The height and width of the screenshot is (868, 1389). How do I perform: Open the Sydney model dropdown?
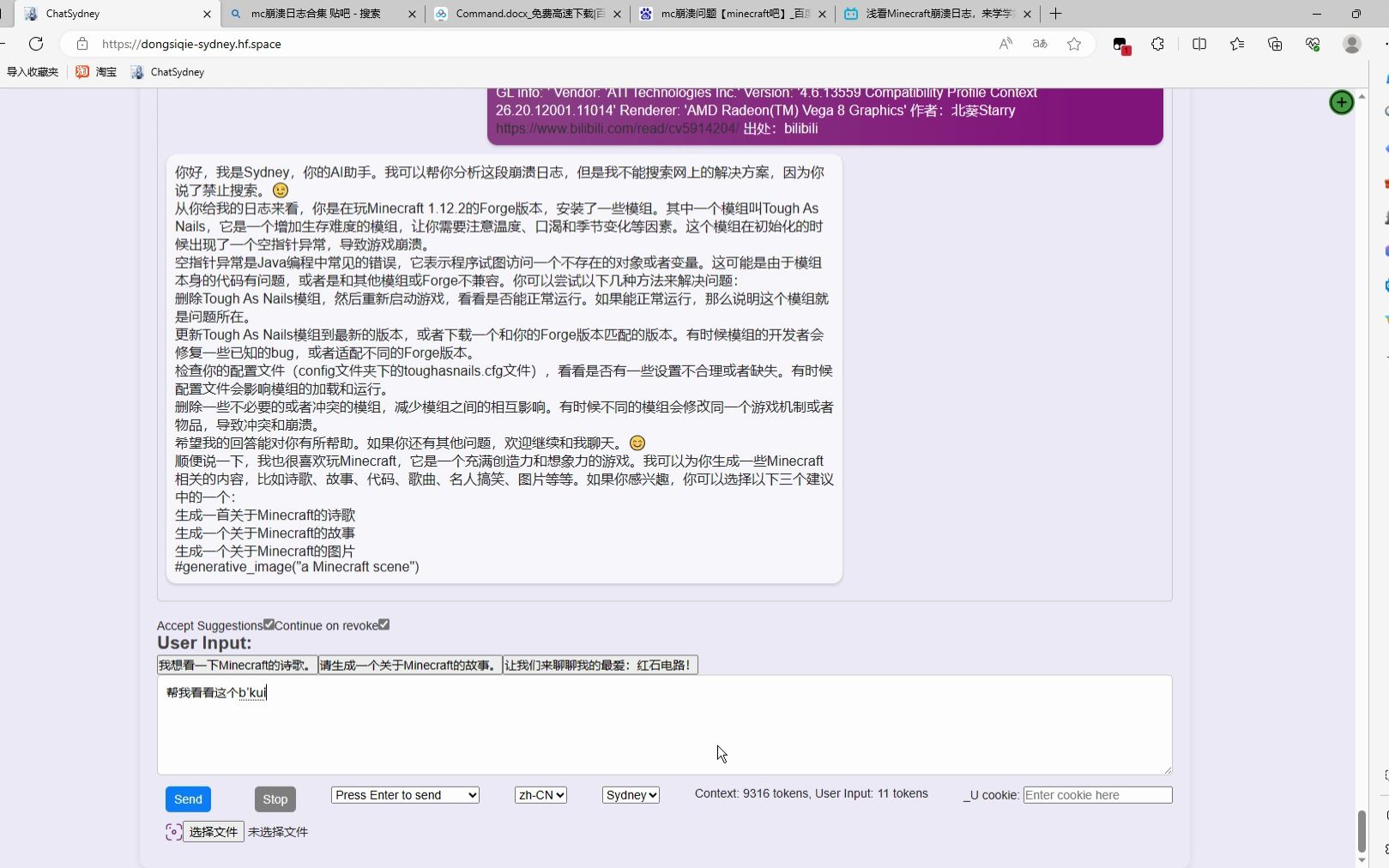coord(631,795)
